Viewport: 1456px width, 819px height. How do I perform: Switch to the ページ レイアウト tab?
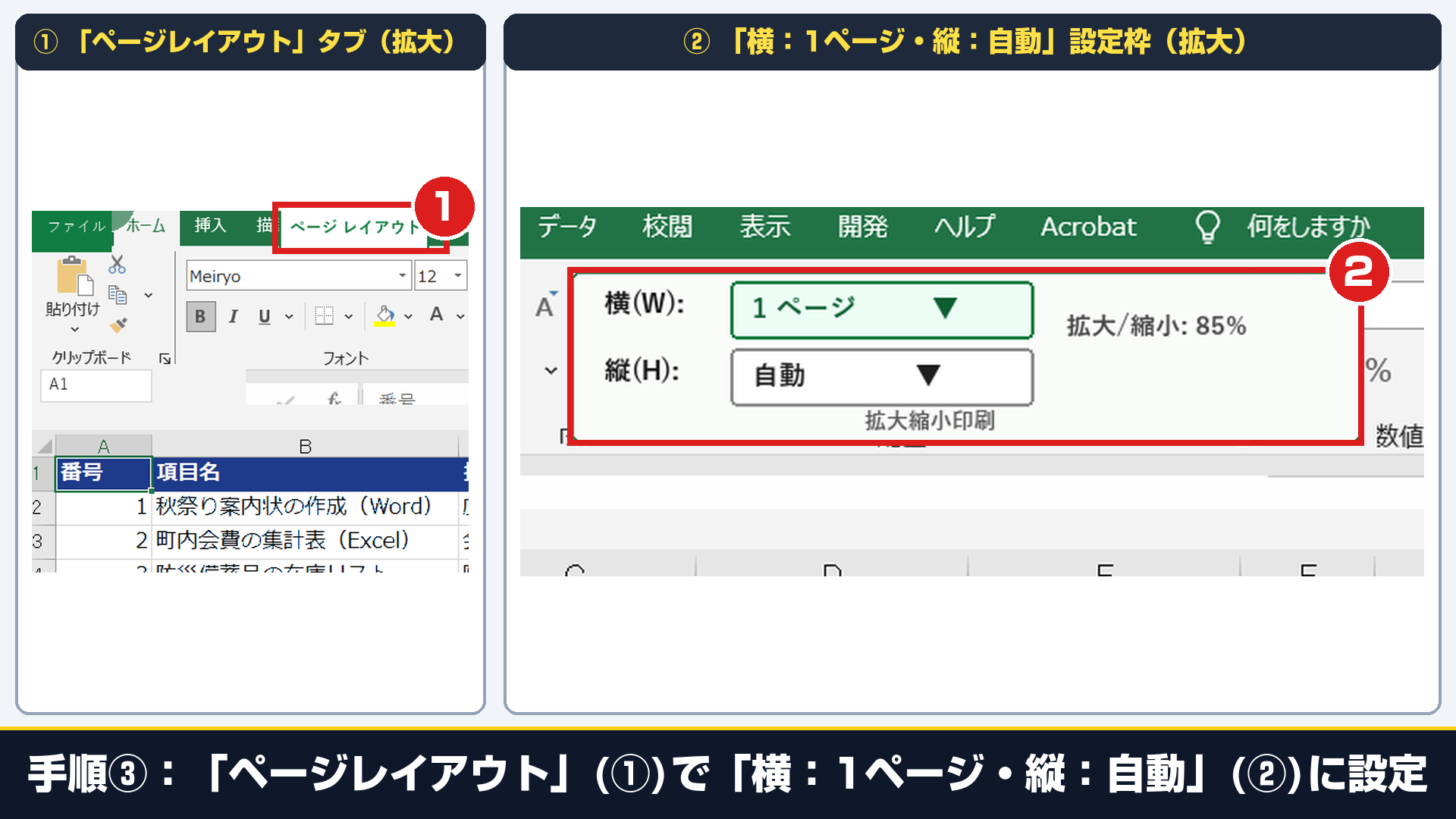tap(355, 227)
